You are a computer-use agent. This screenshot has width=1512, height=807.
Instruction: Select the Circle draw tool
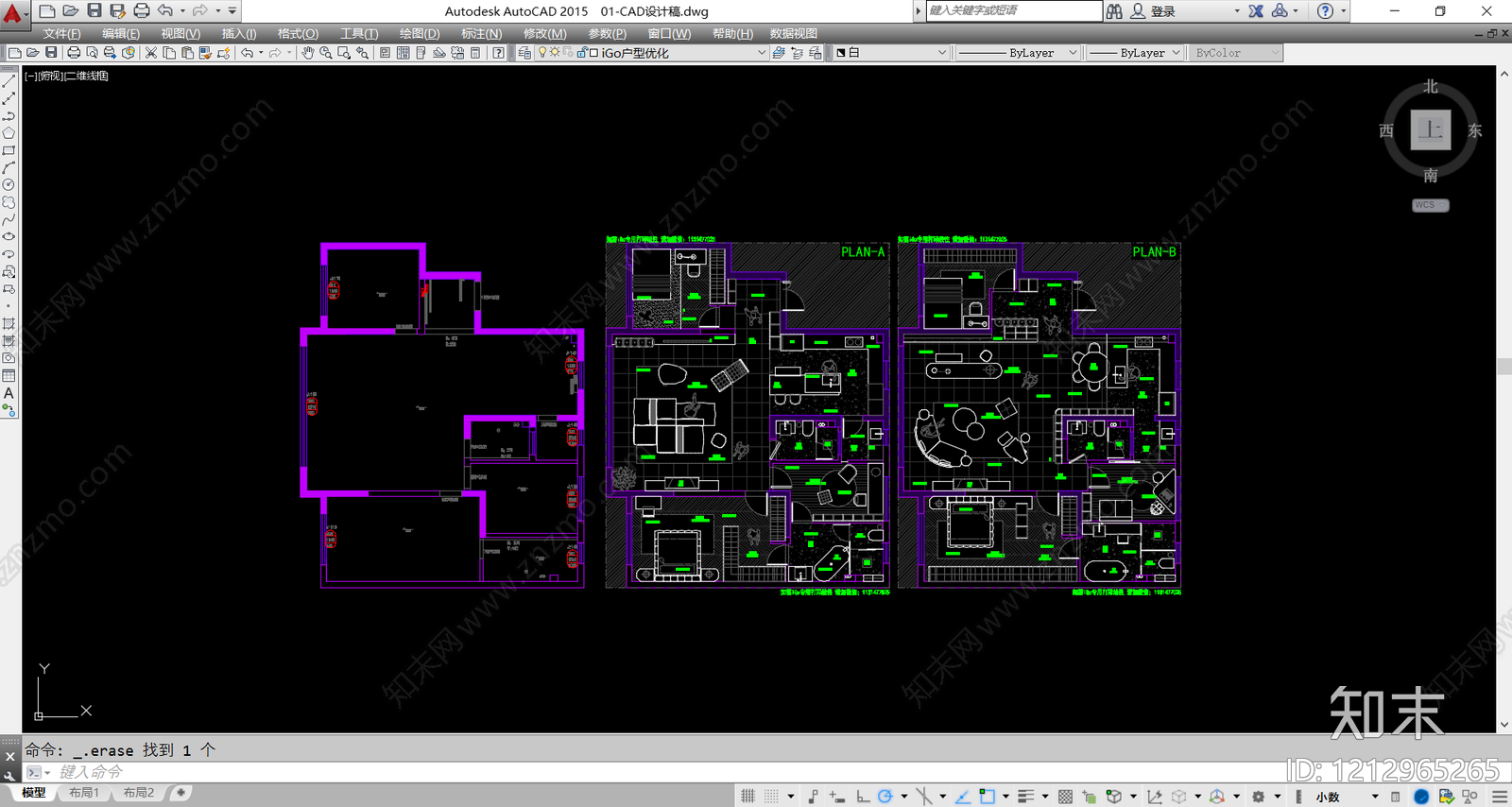coord(9,185)
